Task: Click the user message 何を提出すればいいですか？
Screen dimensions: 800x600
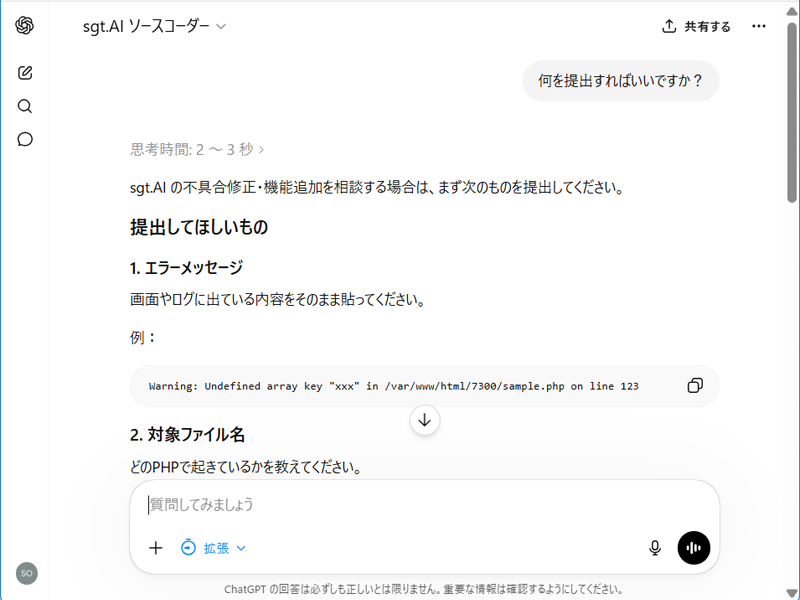Action: pos(620,81)
